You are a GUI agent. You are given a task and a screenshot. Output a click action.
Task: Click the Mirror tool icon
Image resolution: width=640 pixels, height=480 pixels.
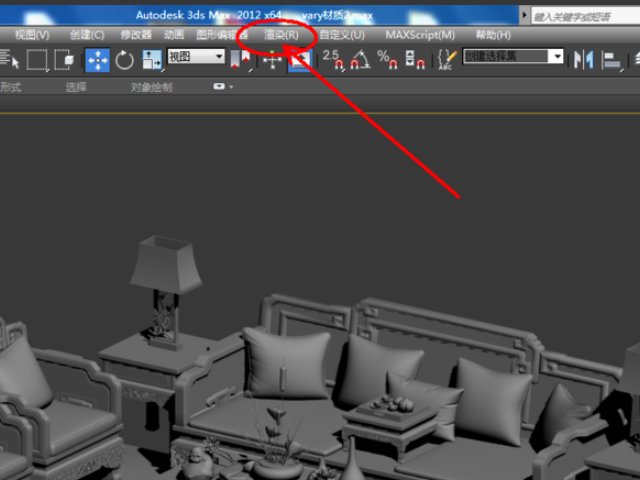click(582, 60)
